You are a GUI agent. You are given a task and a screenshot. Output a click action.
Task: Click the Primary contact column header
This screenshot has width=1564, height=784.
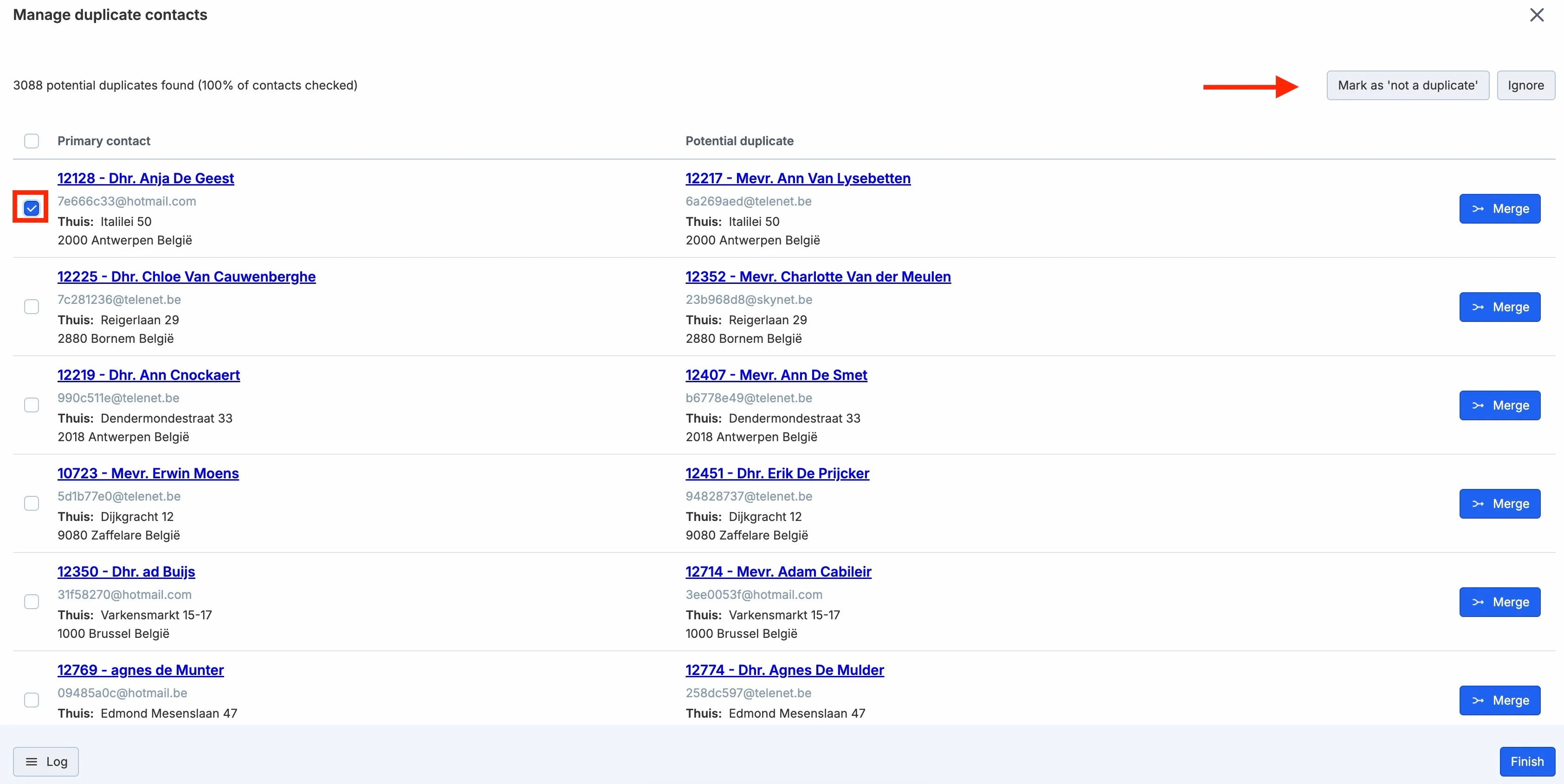(104, 141)
